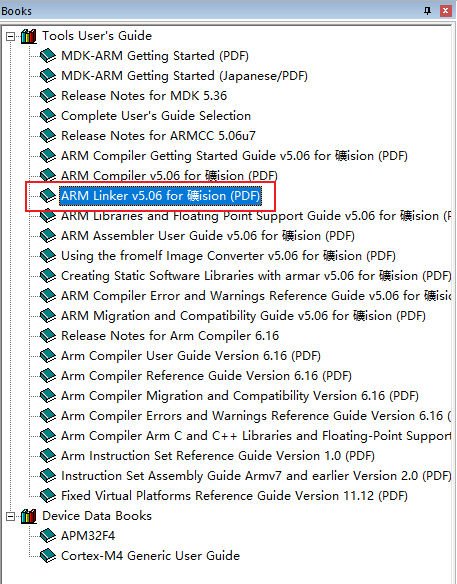This screenshot has width=457, height=584.
Task: Open MDK-ARM Getting Started (Japanese/PDF)
Action: pyautogui.click(x=184, y=76)
